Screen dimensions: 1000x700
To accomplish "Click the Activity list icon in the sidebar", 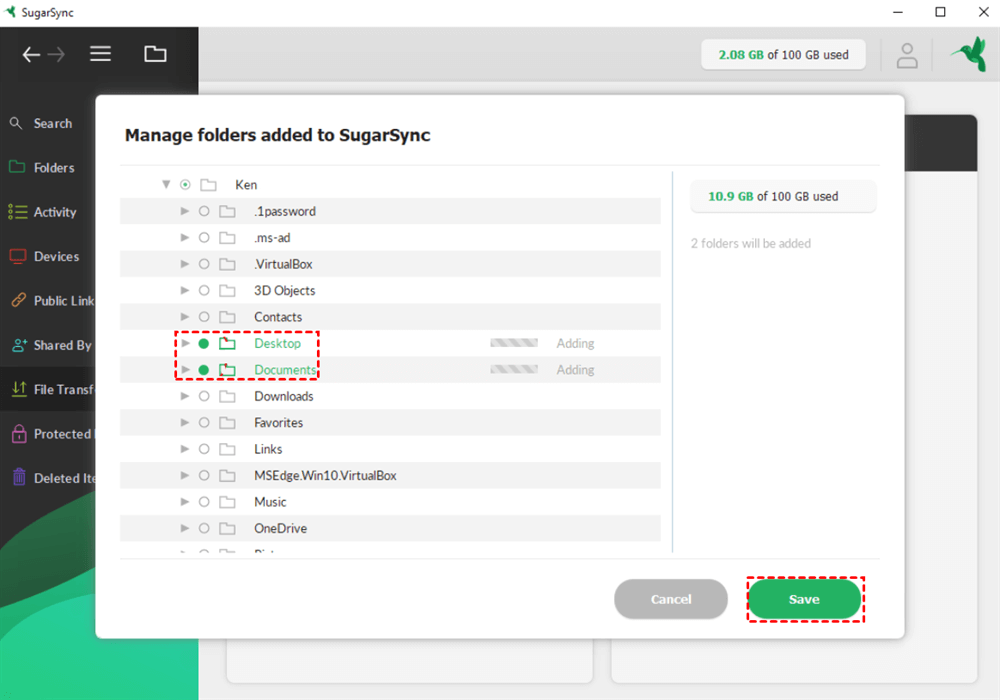I will 17,212.
